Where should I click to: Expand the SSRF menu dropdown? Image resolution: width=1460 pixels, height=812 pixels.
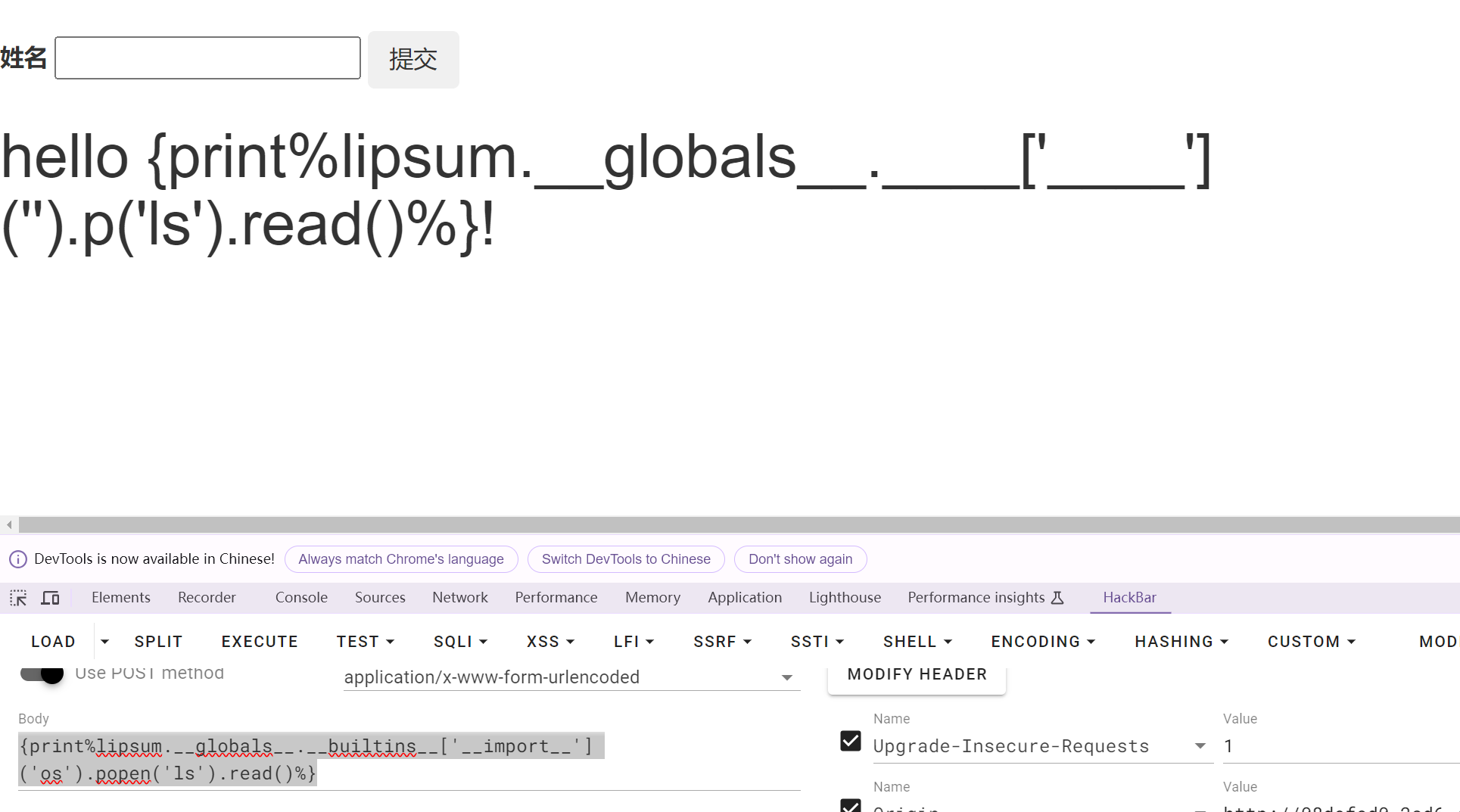tap(722, 642)
